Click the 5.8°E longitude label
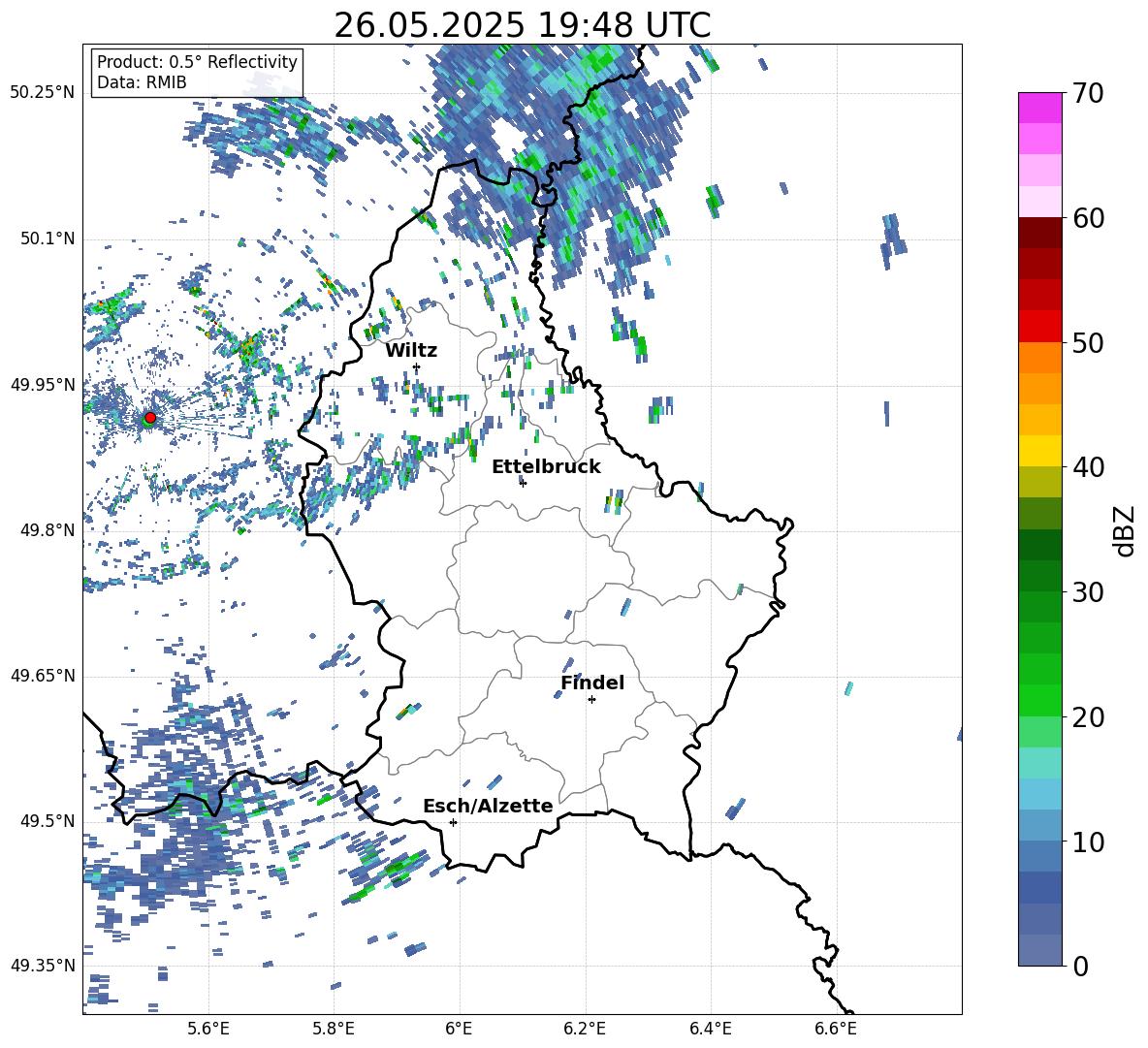The height and width of the screenshot is (1048, 1148). [334, 1029]
